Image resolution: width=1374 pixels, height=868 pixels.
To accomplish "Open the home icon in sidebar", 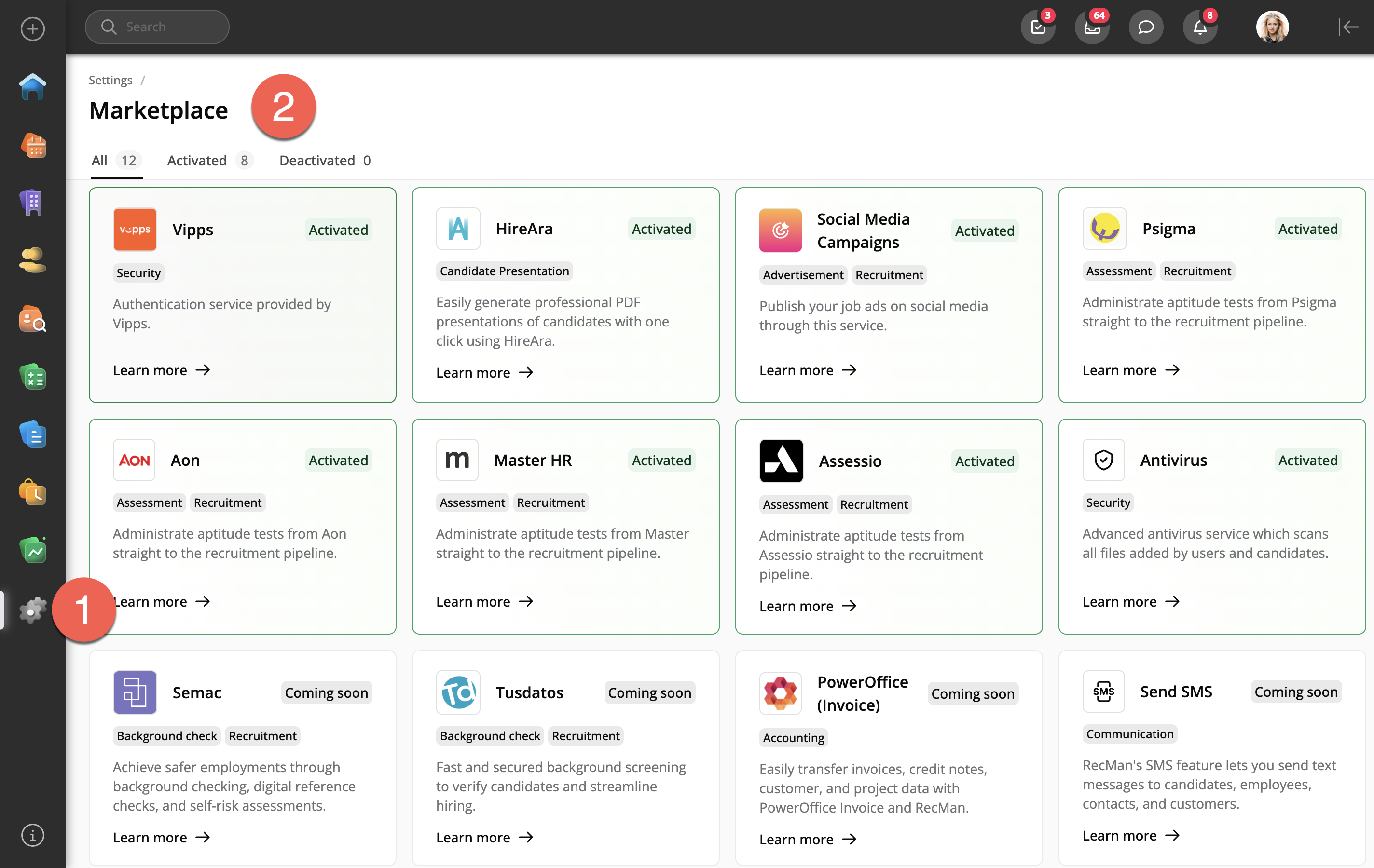I will point(32,87).
